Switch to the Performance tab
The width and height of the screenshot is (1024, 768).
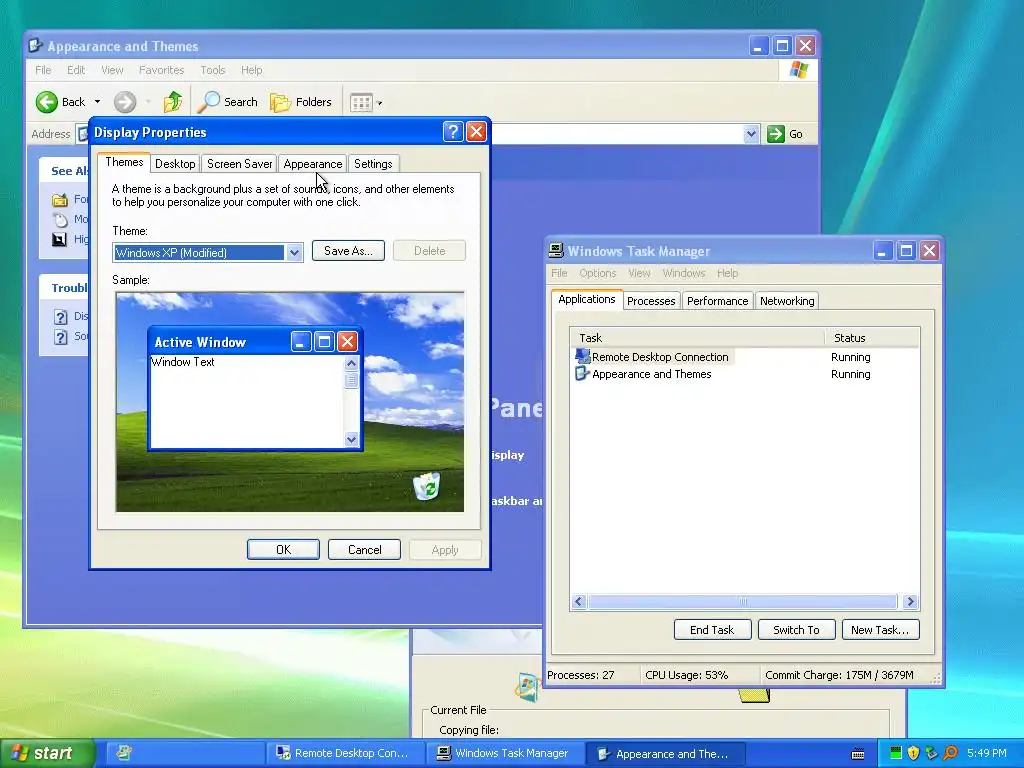[717, 301]
